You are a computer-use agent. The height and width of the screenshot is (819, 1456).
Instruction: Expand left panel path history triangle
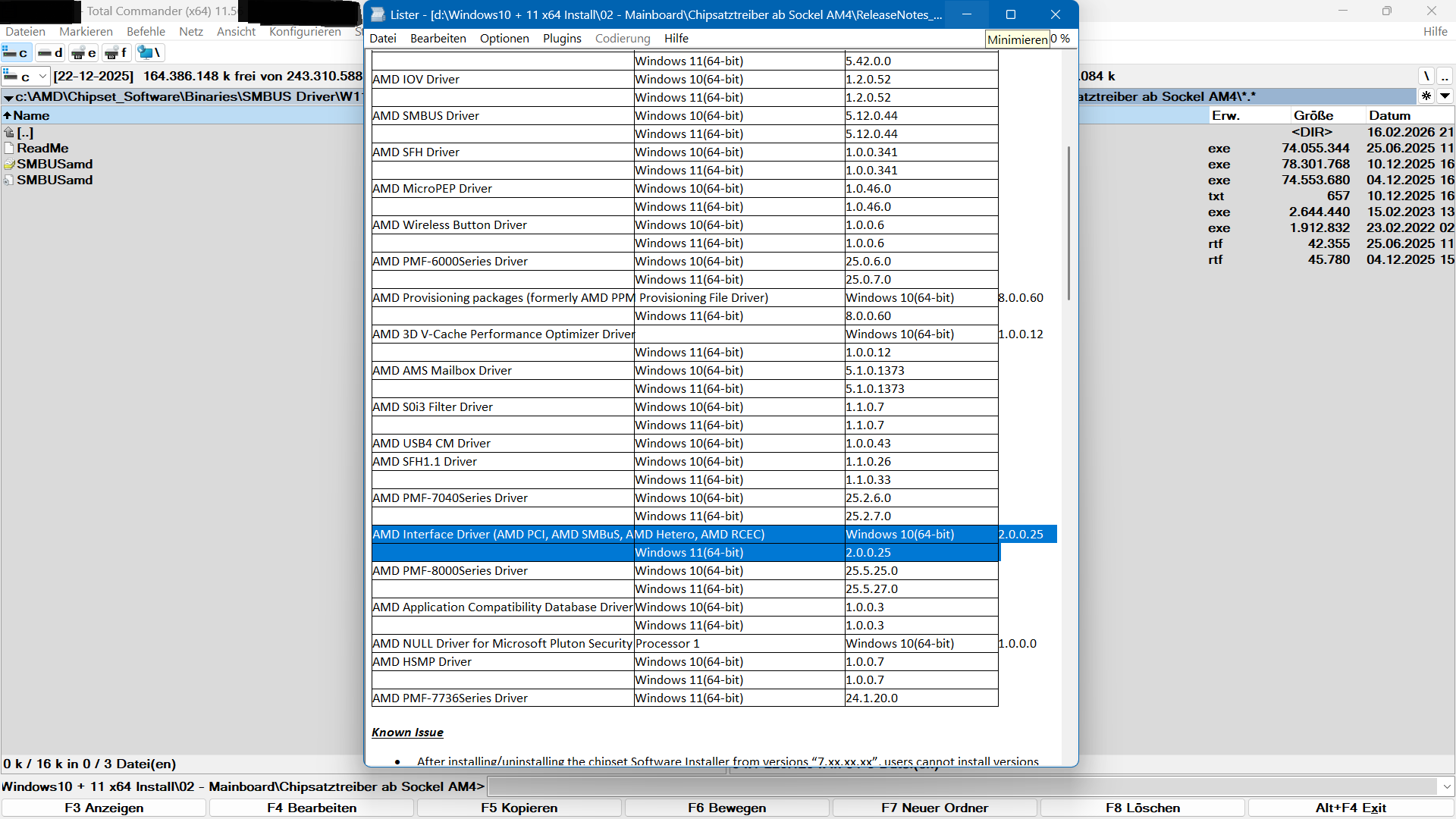8,98
